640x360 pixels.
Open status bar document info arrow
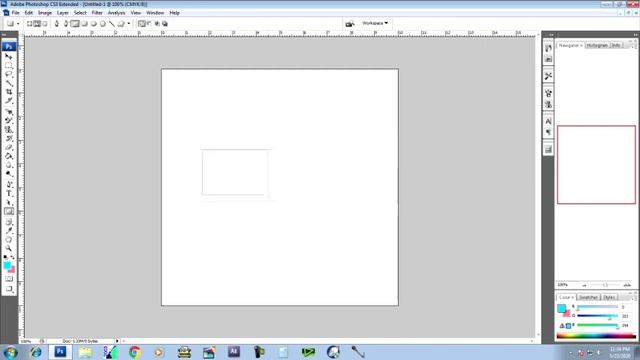click(x=117, y=341)
